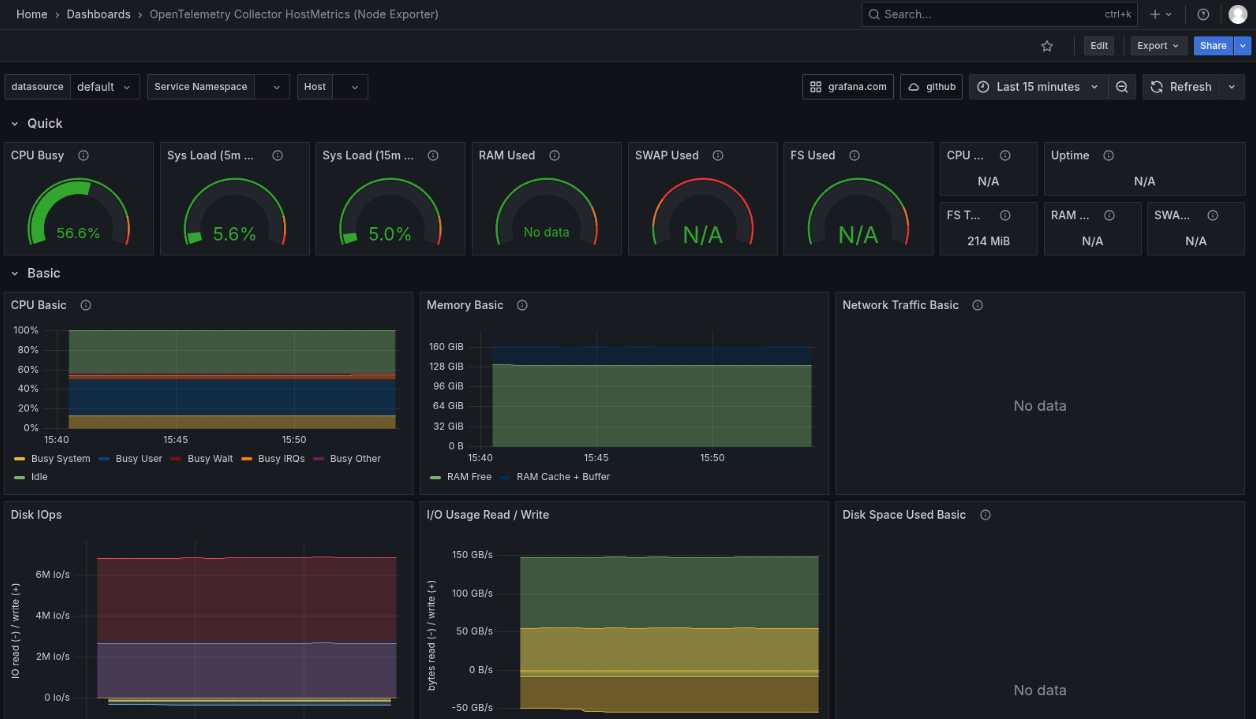Click info icon beside CPU Busy title
The height and width of the screenshot is (719, 1256).
(84, 156)
